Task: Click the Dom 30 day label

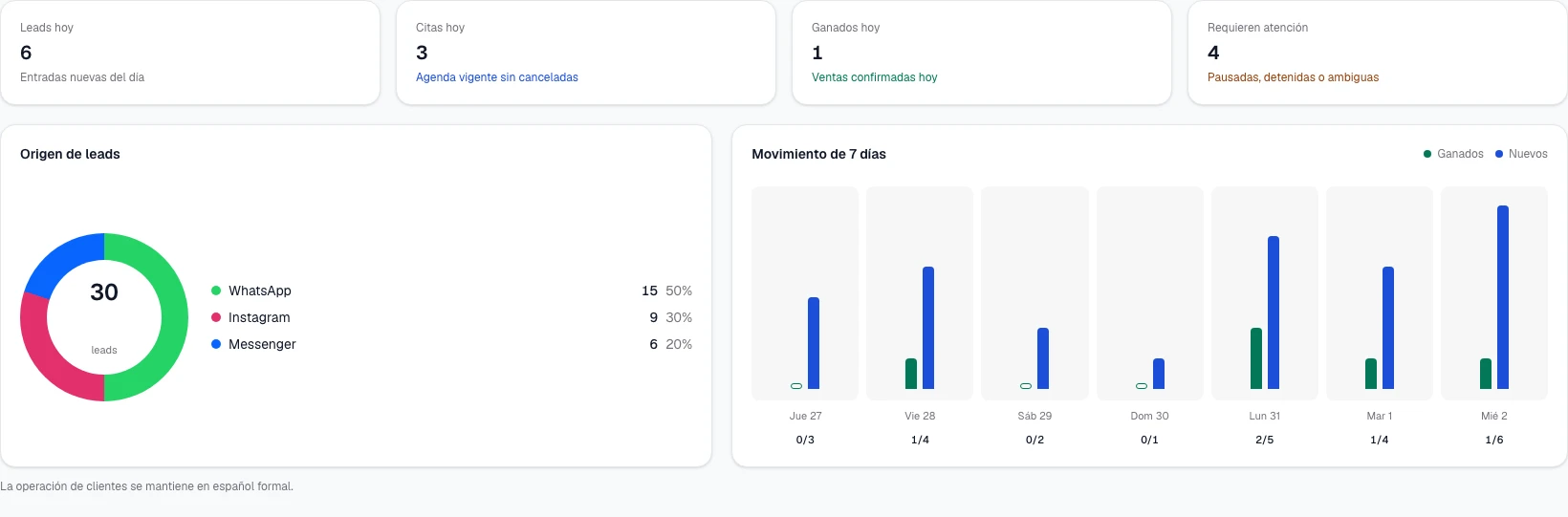Action: coord(1149,416)
